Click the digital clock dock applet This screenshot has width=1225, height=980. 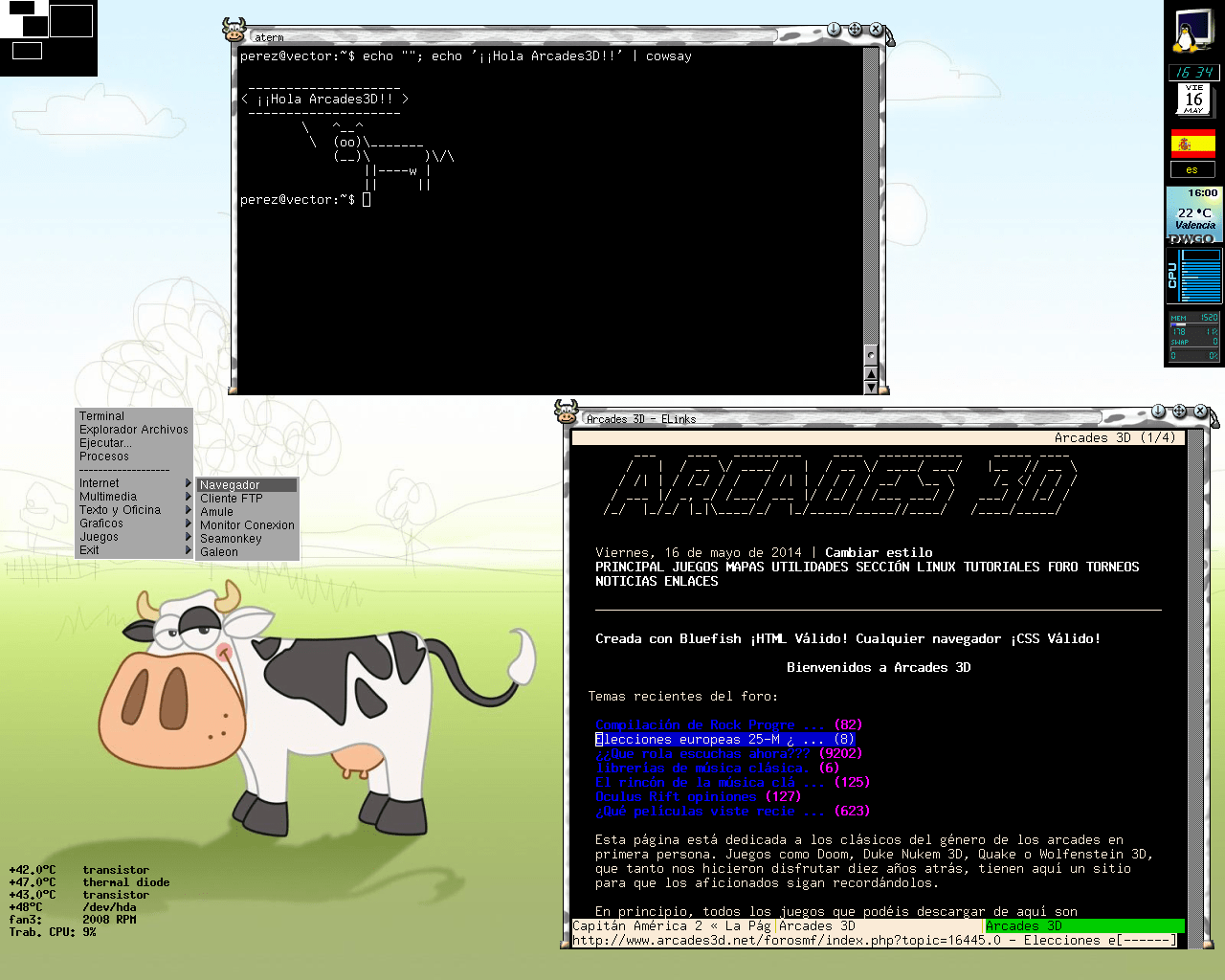(x=1193, y=73)
